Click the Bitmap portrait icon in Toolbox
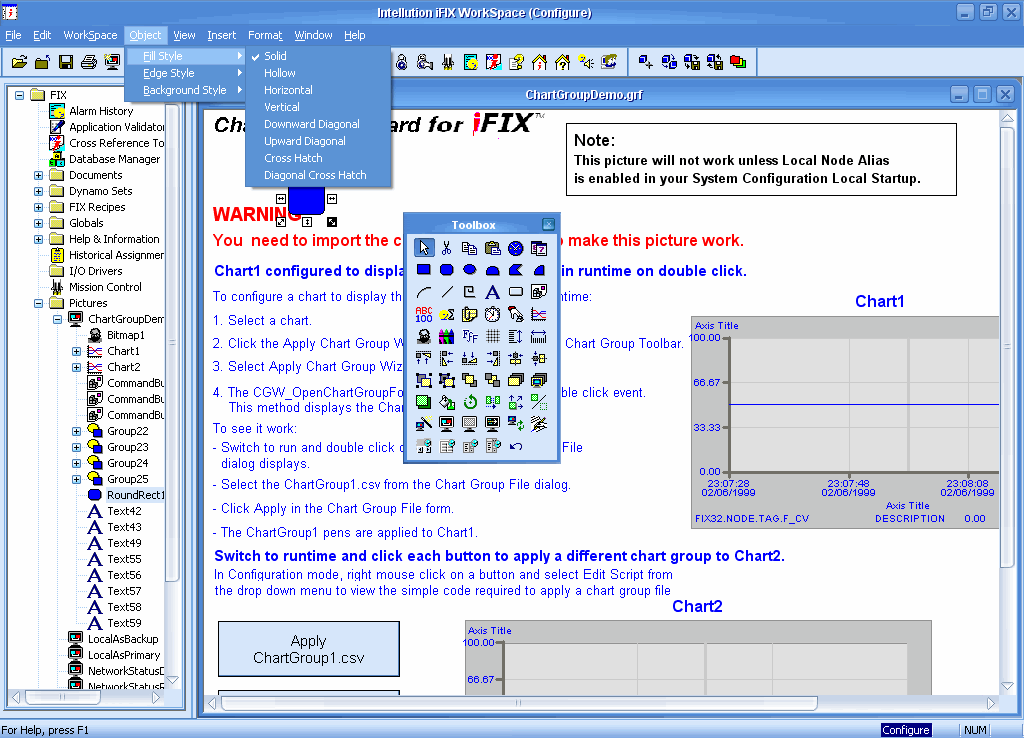 [x=424, y=336]
